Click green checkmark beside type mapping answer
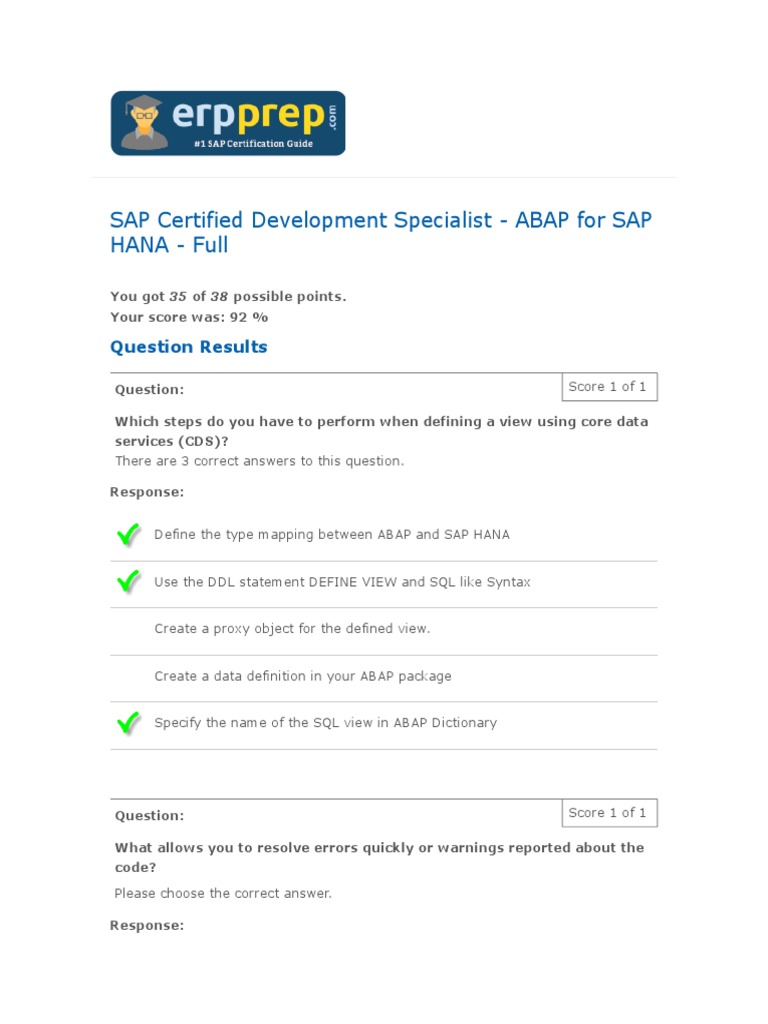This screenshot has height=1024, width=768. pyautogui.click(x=128, y=536)
